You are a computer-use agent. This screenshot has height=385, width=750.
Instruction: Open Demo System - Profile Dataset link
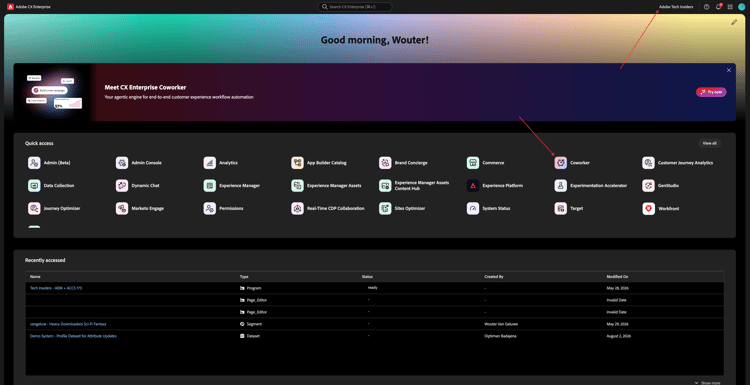coord(73,336)
